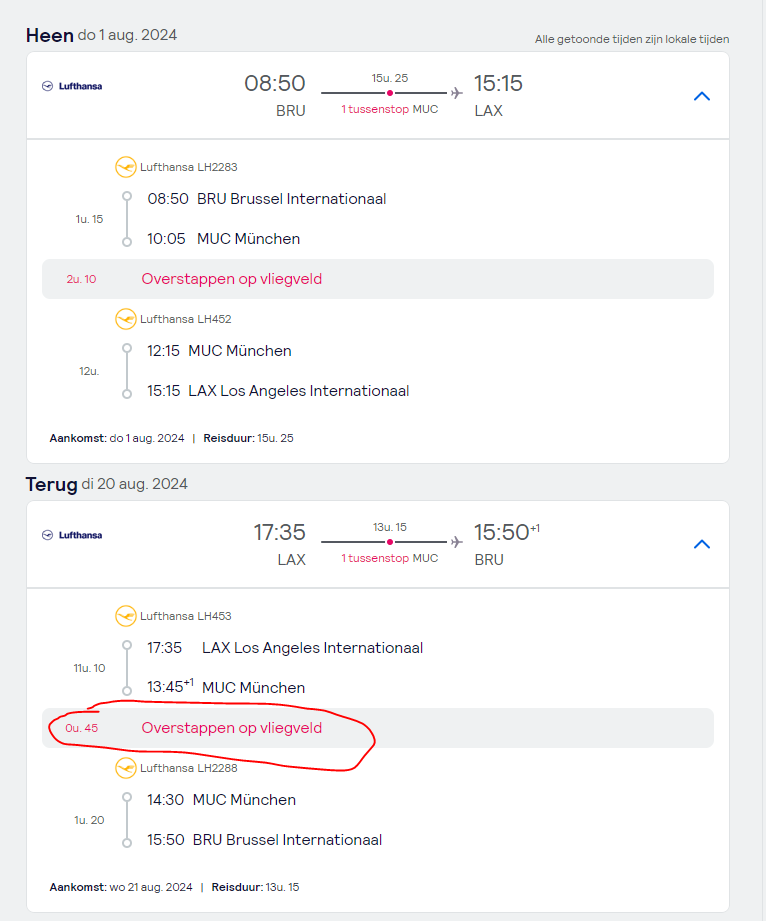The width and height of the screenshot is (766, 921).
Task: Click the 15:15 LAX Los Angeles Internationaal arrival row
Action: pos(277,391)
